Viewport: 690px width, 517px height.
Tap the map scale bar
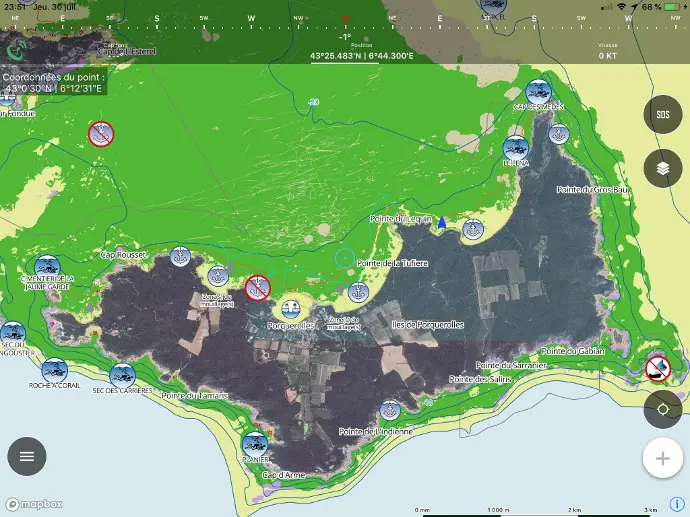point(537,512)
